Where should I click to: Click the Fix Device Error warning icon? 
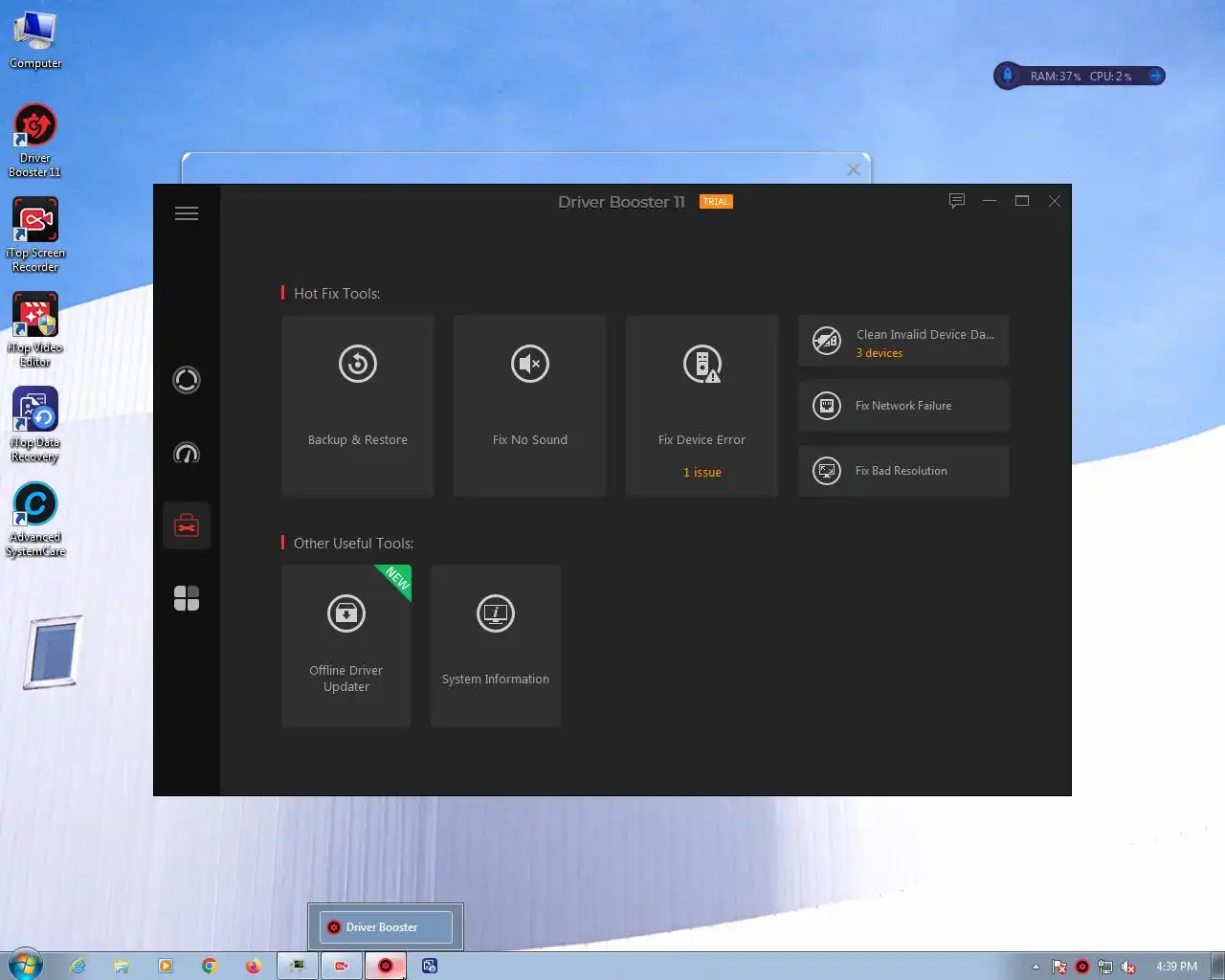click(702, 364)
